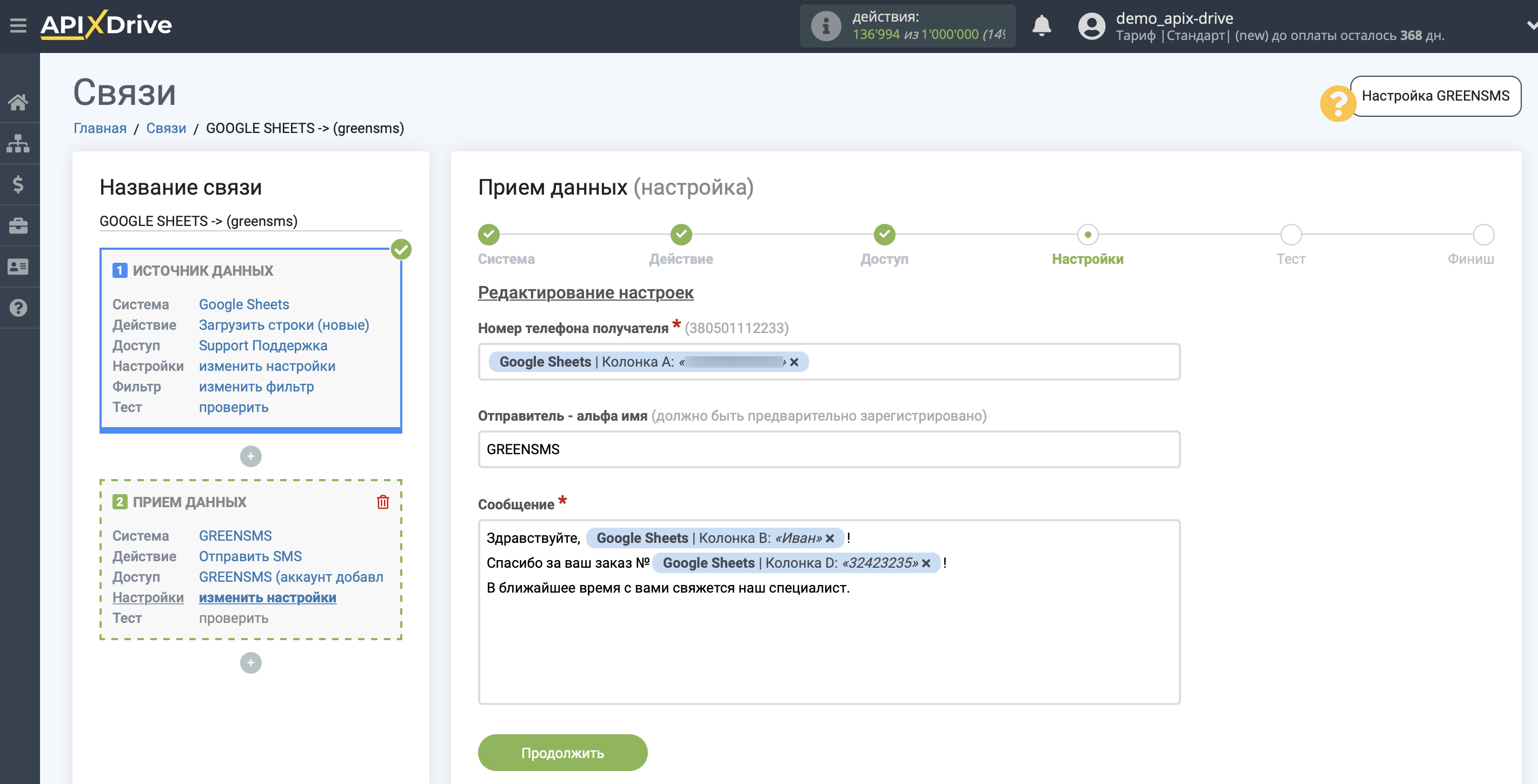Open the Связи breadcrumb link
The width and height of the screenshot is (1538, 784).
(x=166, y=128)
